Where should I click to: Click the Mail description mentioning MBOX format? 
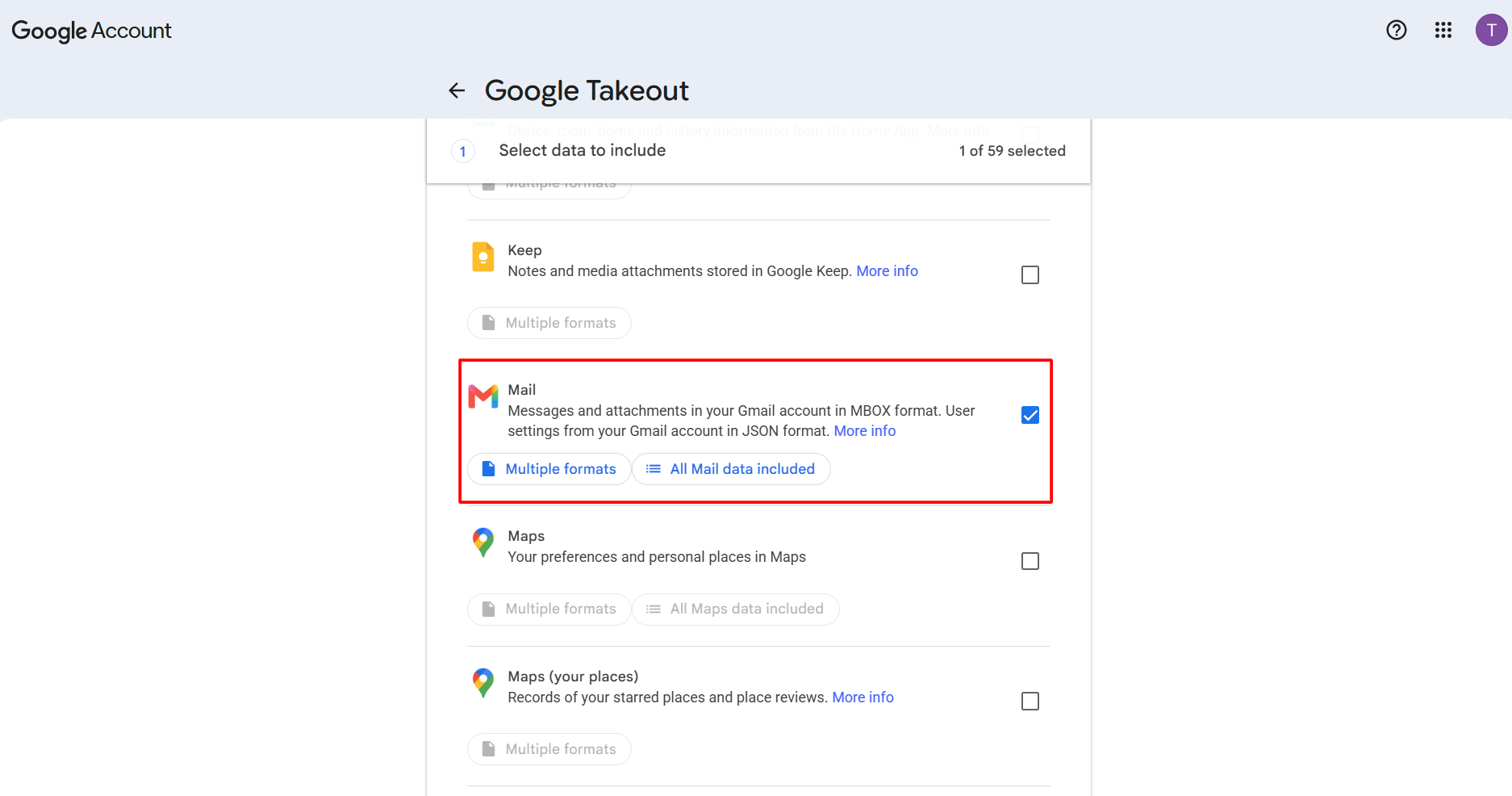point(741,421)
